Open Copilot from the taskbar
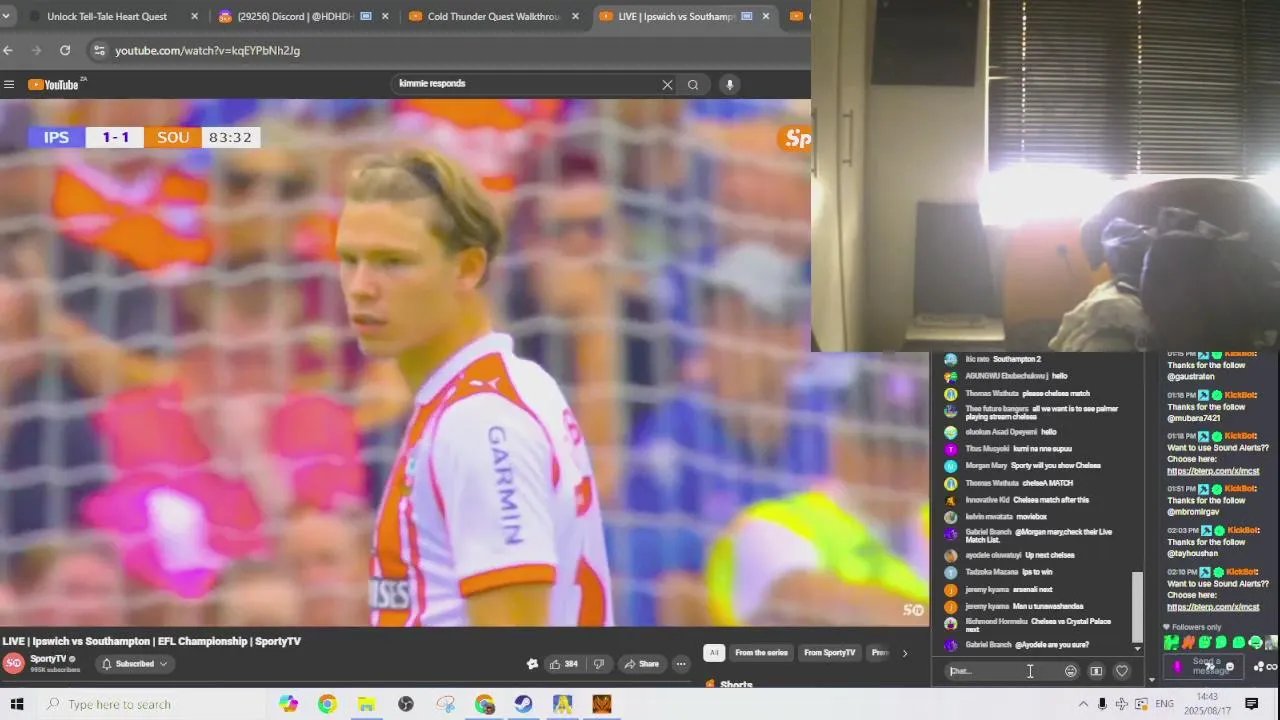This screenshot has height=720, width=1280. pos(288,704)
